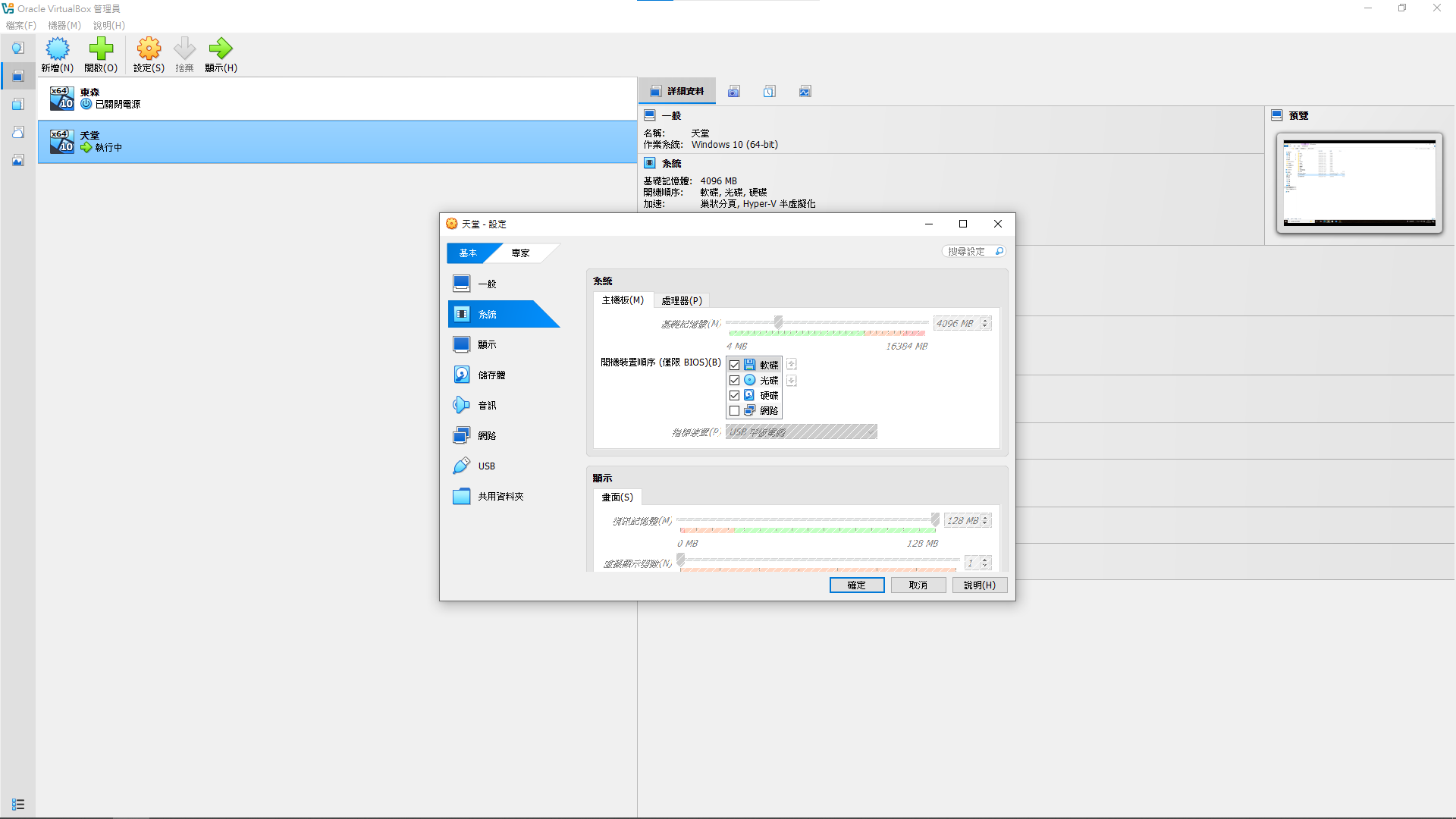Open the activity chart icon in left sidebar
1456x819 pixels.
(x=18, y=160)
